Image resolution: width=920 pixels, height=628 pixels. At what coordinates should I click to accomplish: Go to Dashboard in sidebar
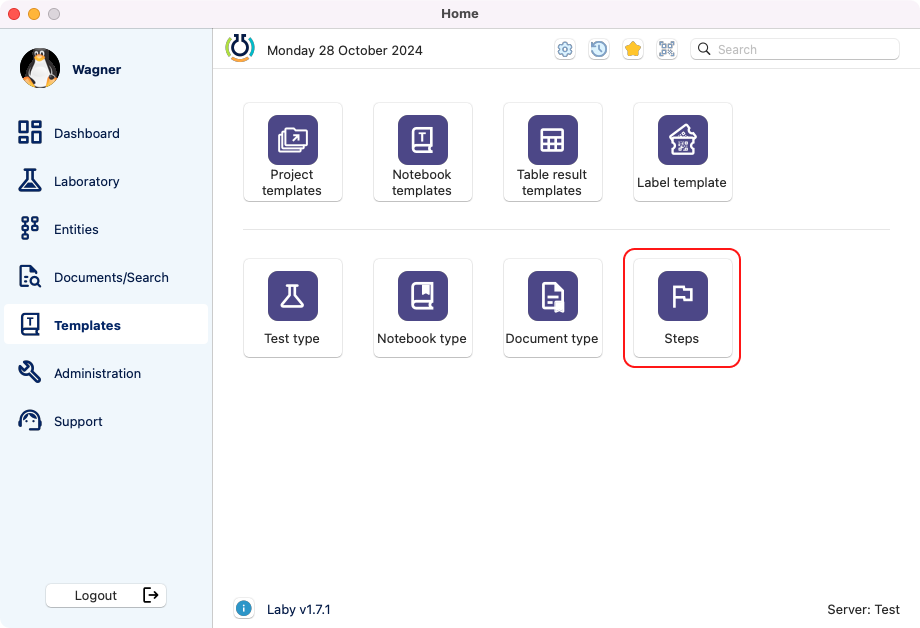coord(106,133)
